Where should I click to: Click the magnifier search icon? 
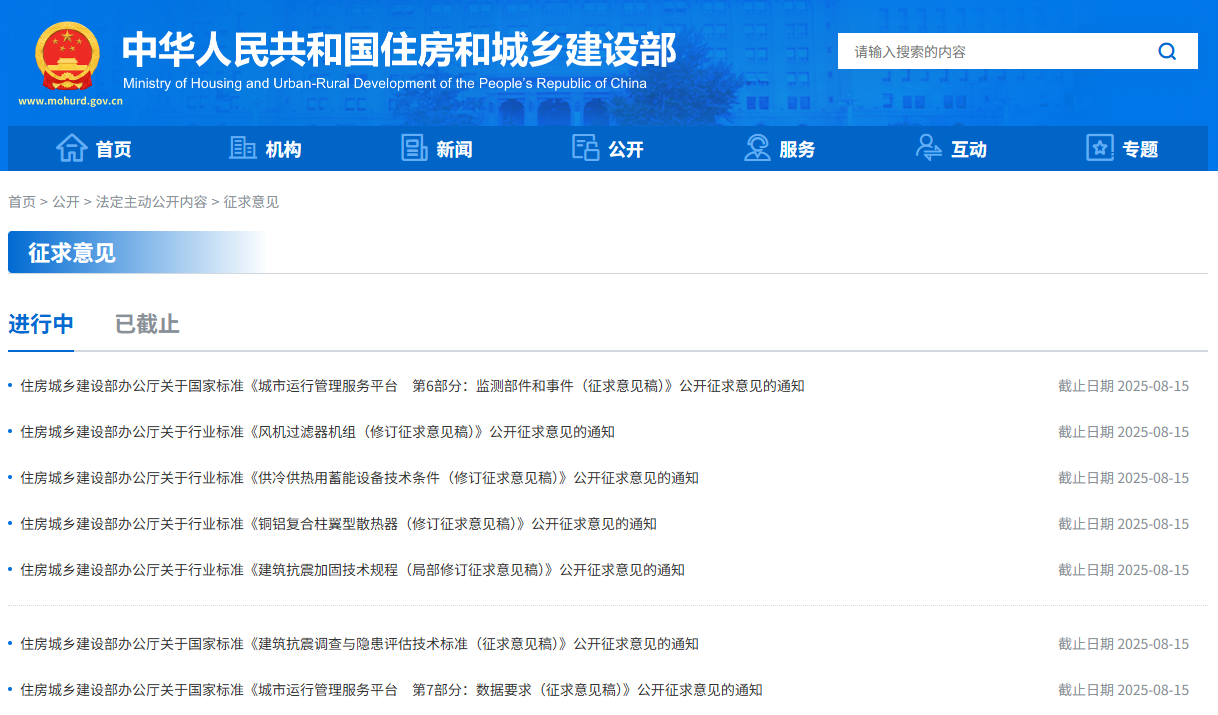point(1167,51)
